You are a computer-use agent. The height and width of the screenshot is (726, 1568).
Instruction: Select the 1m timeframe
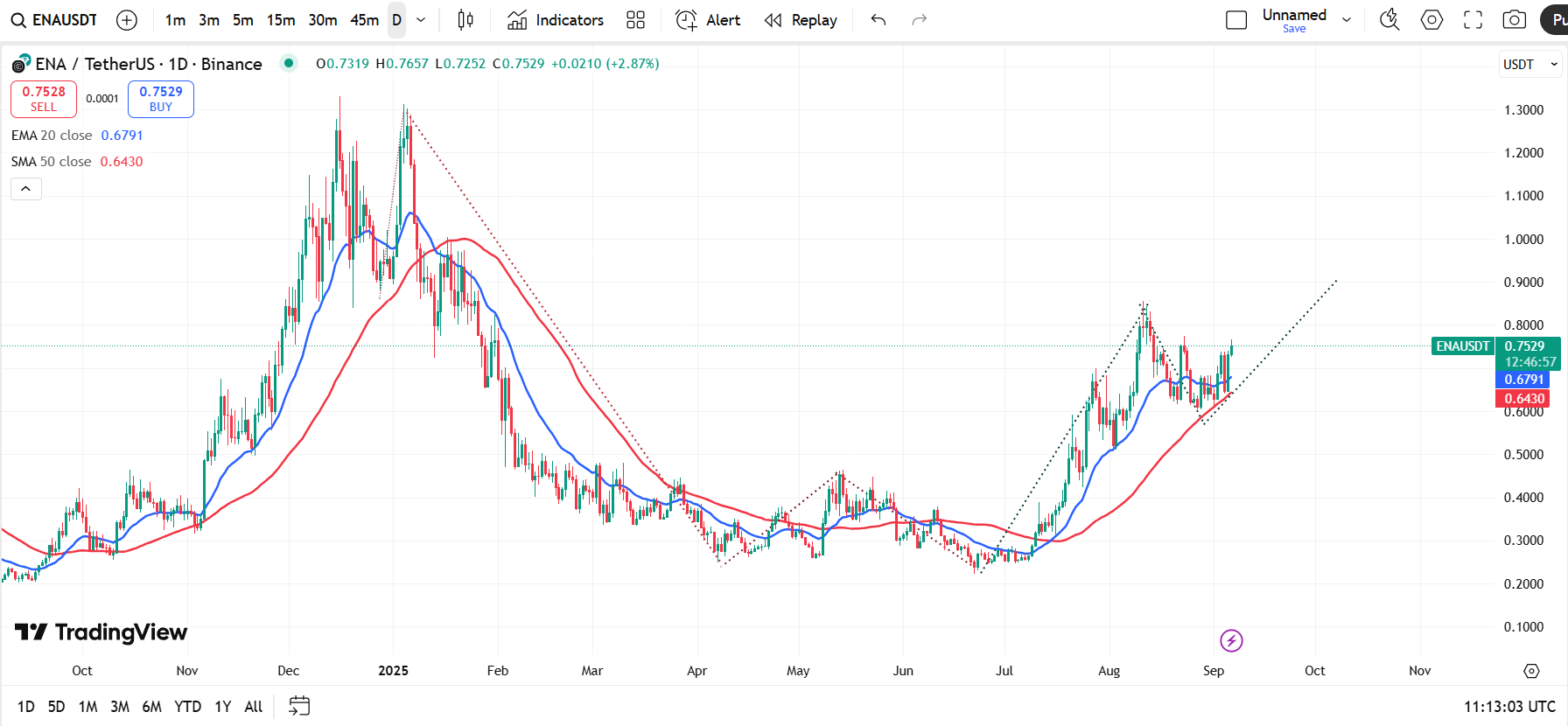[x=175, y=20]
